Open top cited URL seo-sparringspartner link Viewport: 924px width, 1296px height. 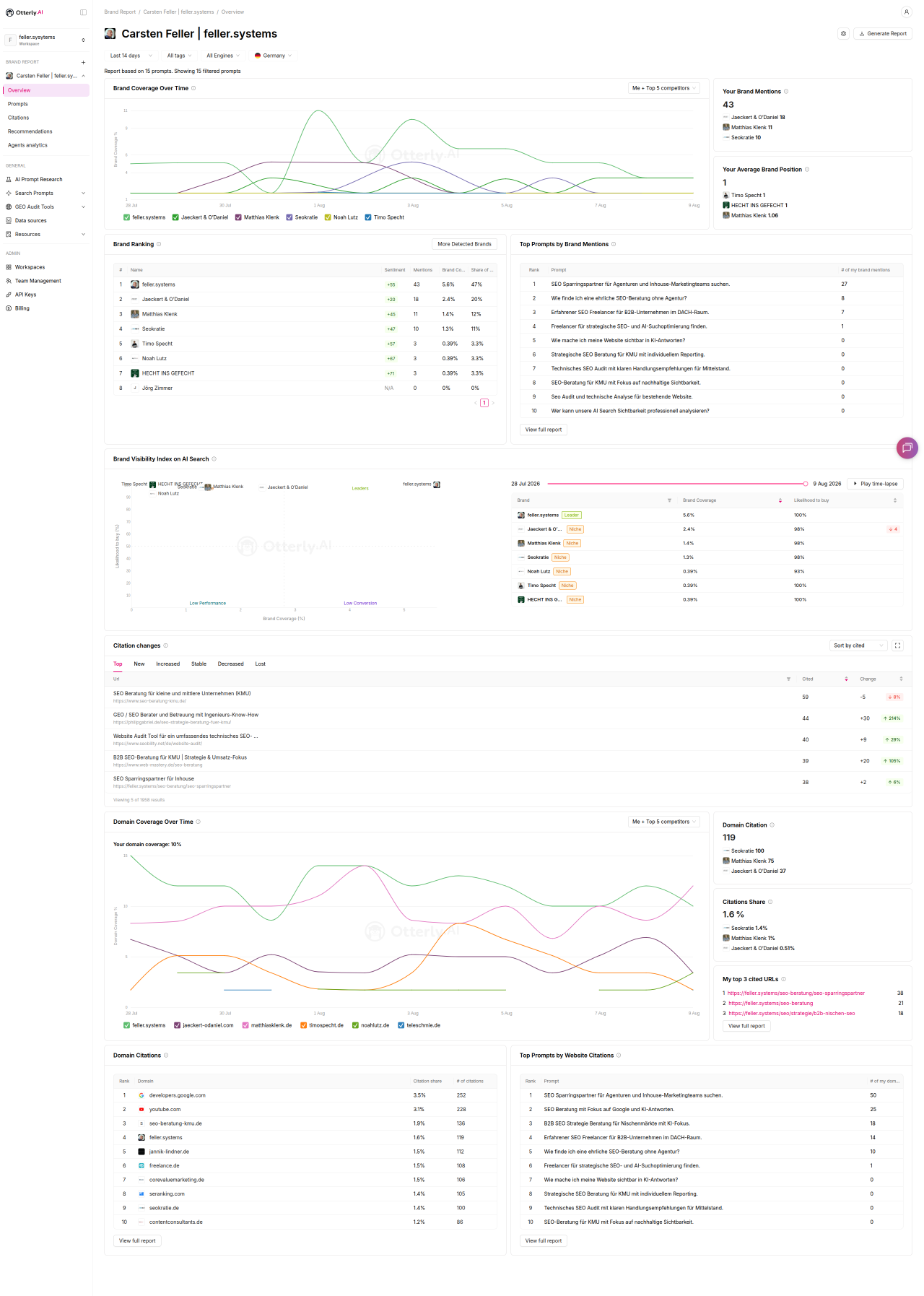tap(796, 993)
